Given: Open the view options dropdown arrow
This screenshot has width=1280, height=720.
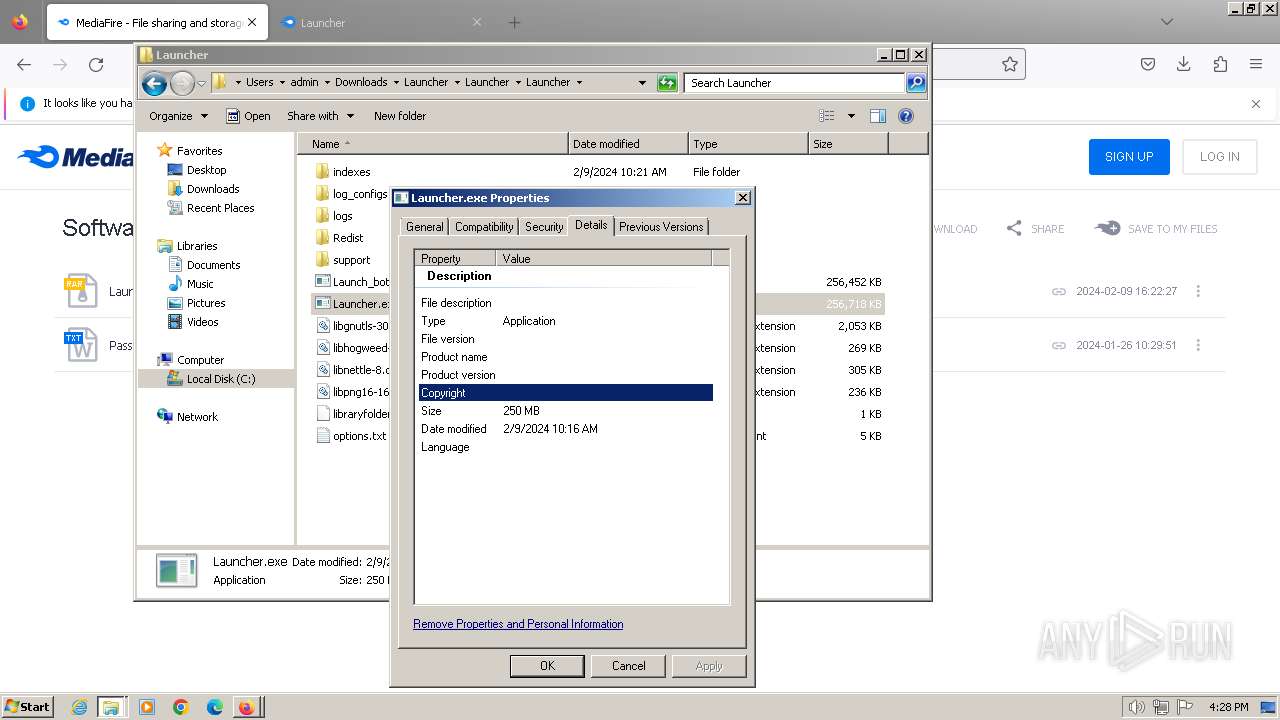Looking at the screenshot, I should (x=851, y=116).
